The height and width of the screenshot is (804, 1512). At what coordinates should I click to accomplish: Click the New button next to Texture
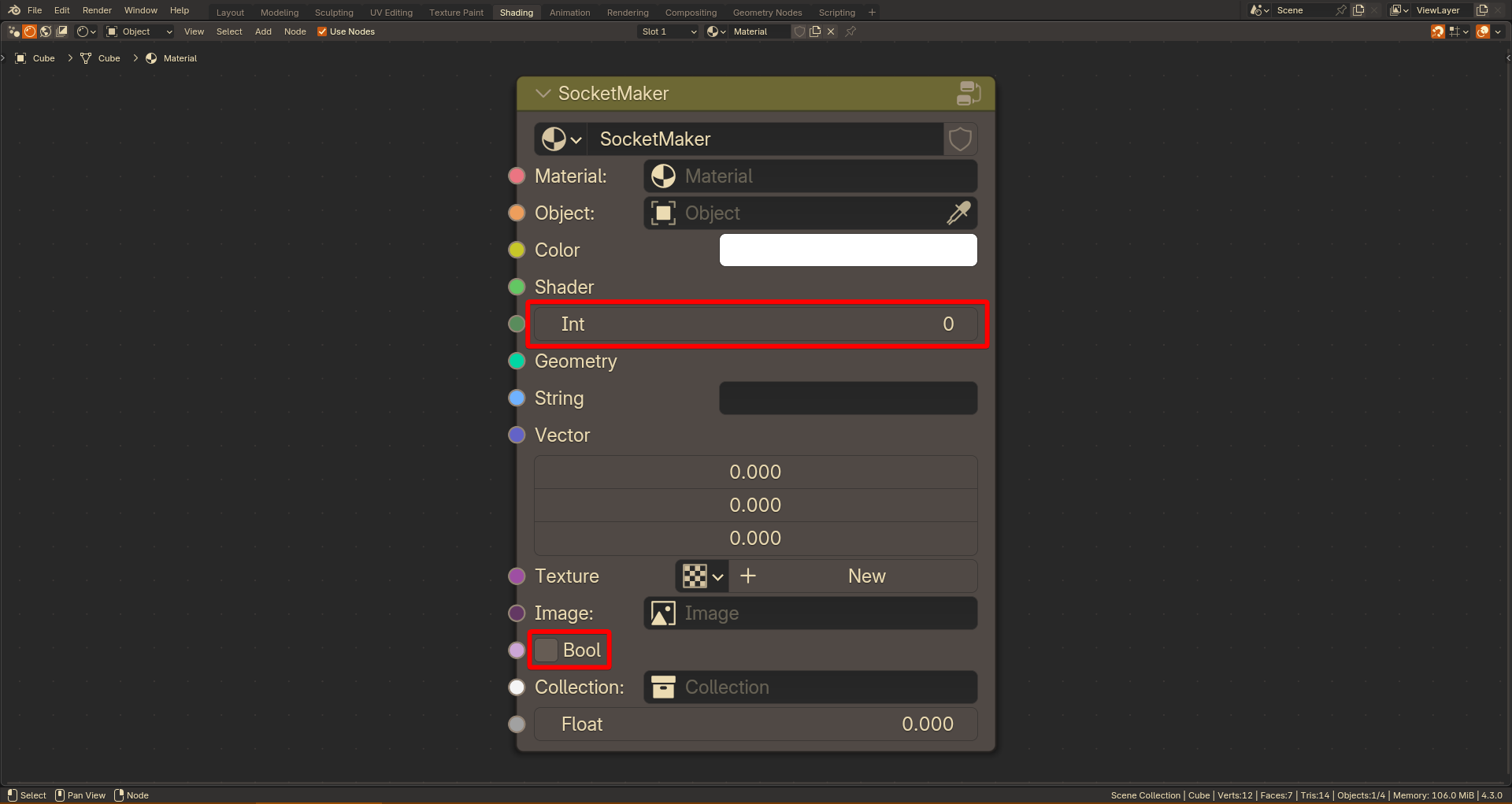(866, 576)
